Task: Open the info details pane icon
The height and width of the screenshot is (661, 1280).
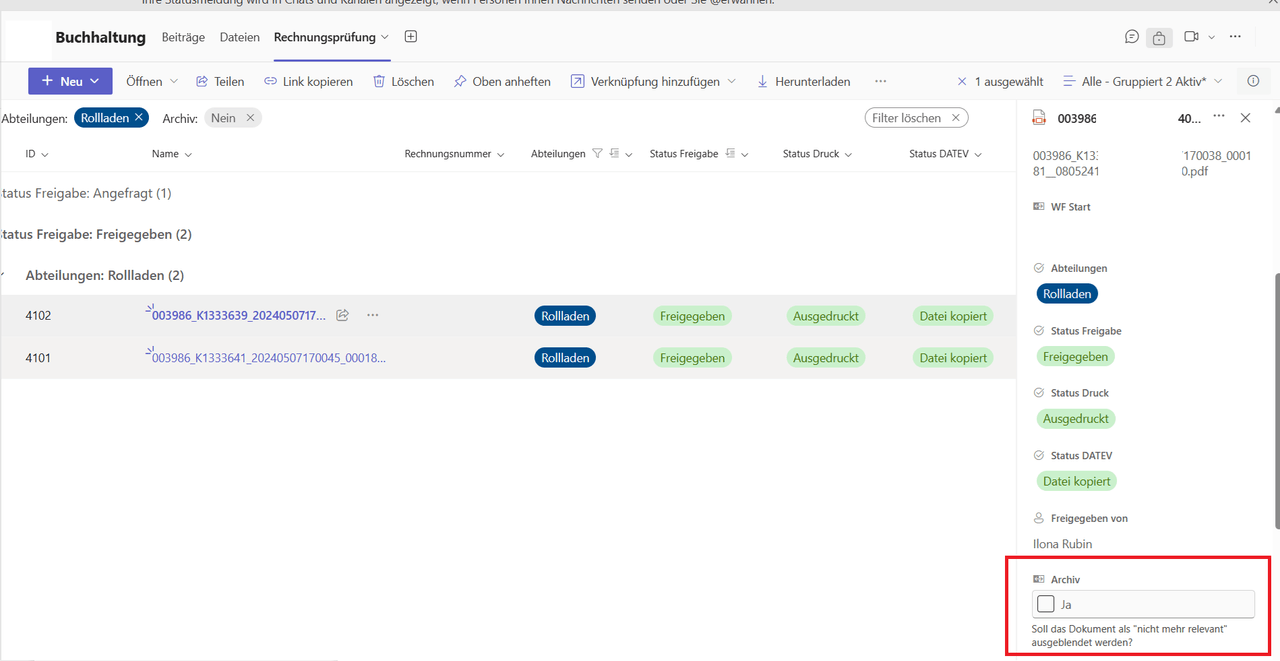Action: click(1253, 81)
